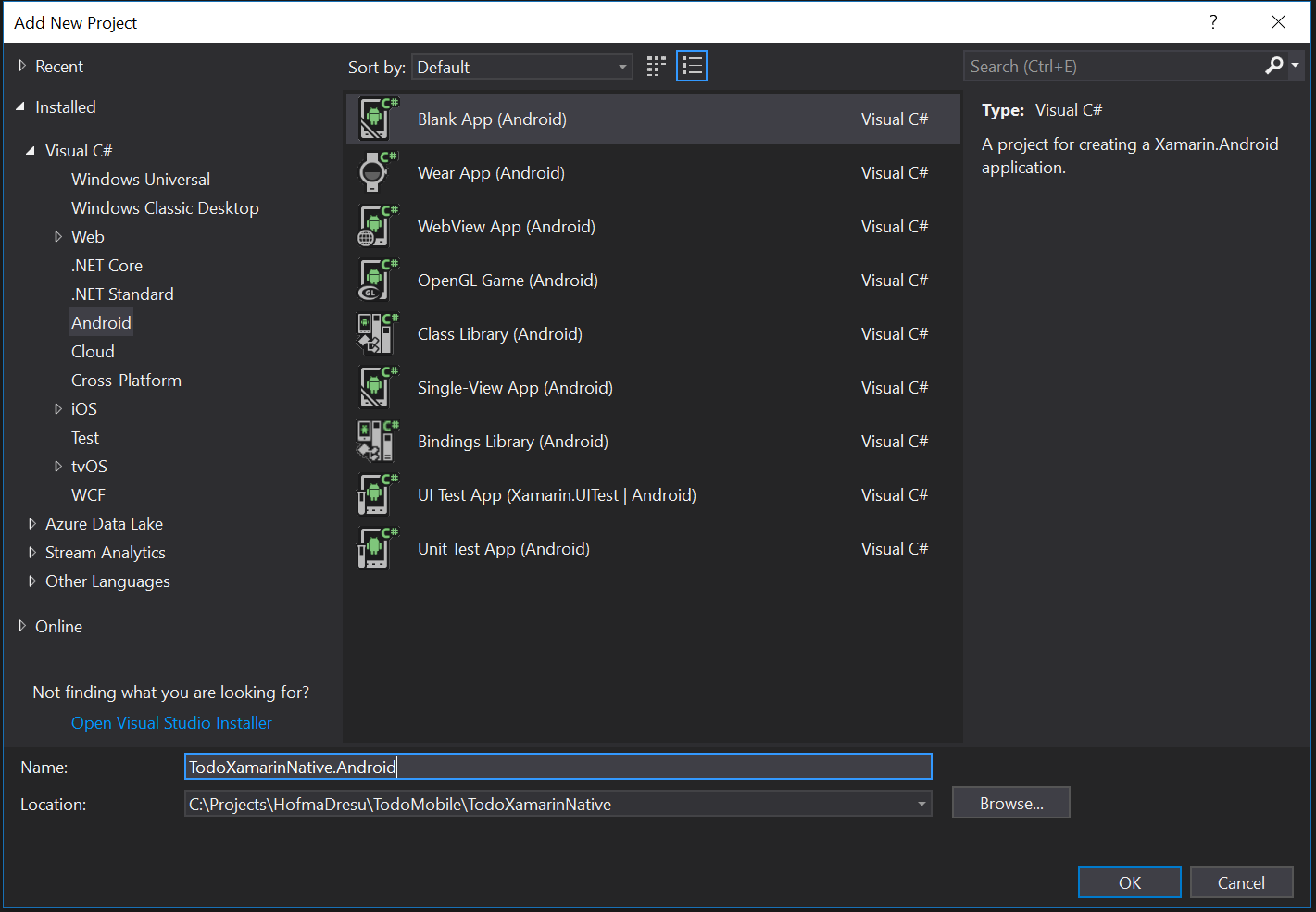Select the Bindings Library (Android) icon
The height and width of the screenshot is (912, 1316).
click(378, 441)
